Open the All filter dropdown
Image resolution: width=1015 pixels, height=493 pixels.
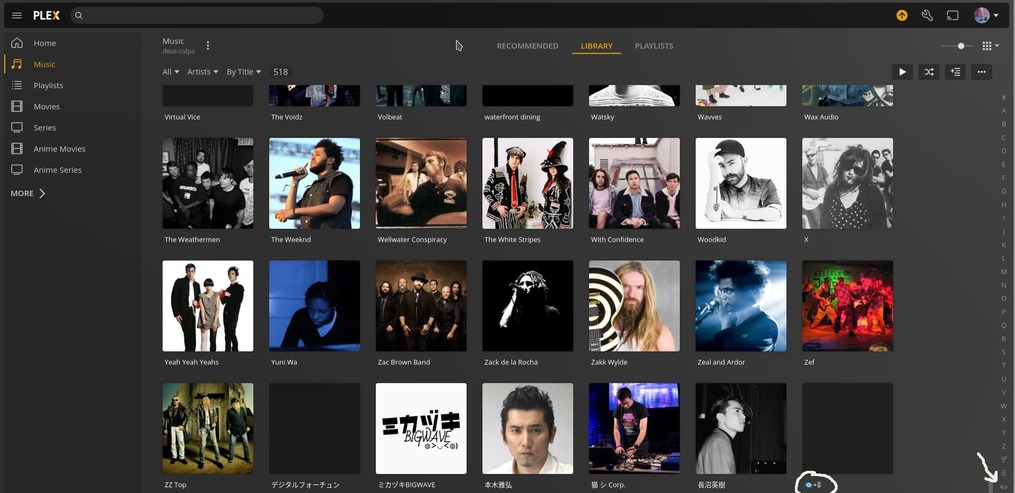(x=171, y=72)
